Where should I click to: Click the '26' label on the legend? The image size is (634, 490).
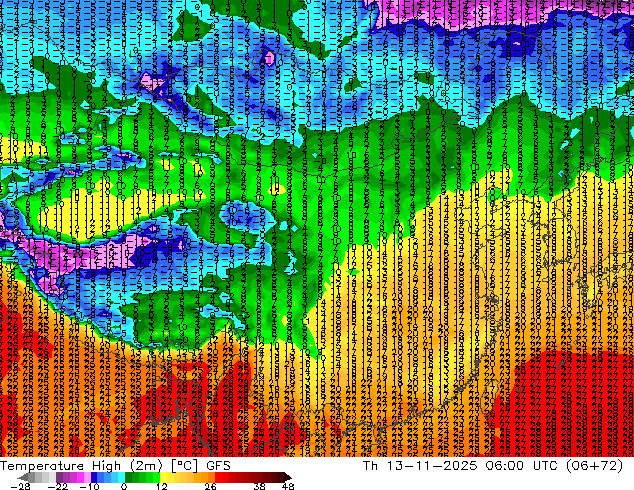210,486
